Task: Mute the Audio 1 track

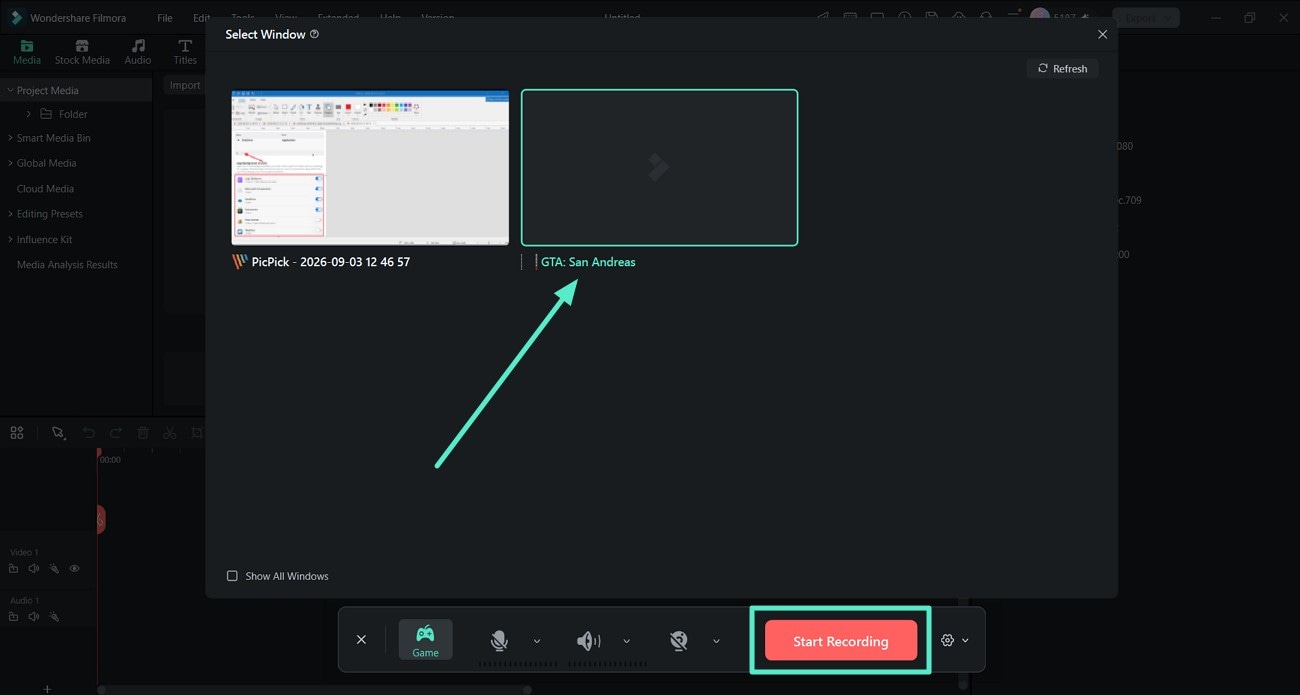Action: pyautogui.click(x=34, y=617)
